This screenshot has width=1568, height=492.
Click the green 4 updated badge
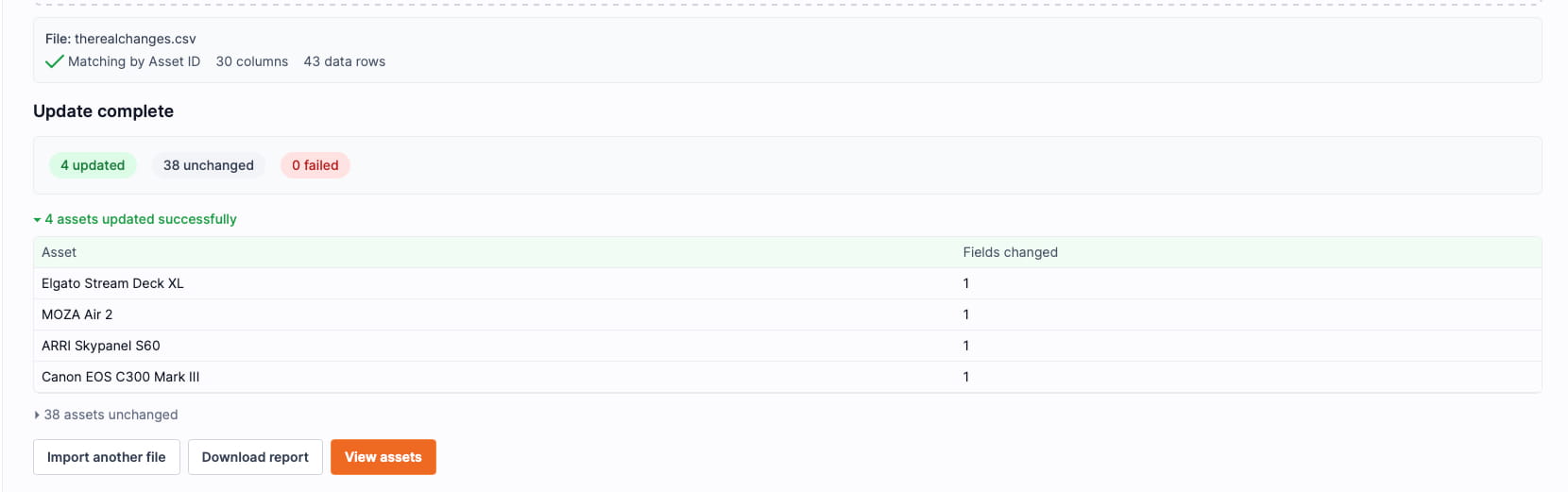pos(93,165)
